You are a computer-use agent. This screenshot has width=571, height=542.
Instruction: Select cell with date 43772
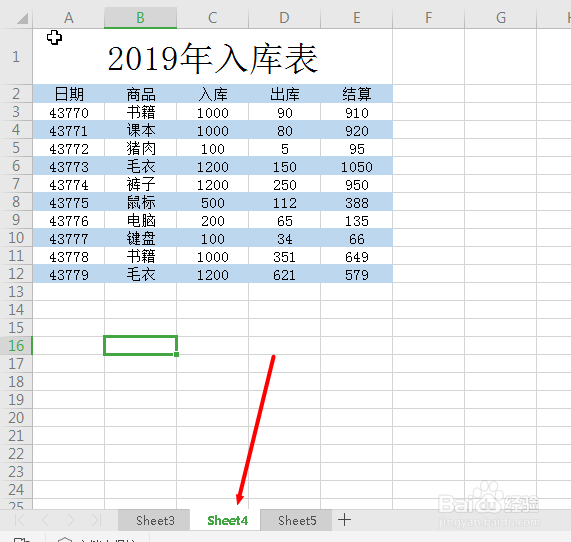(68, 148)
